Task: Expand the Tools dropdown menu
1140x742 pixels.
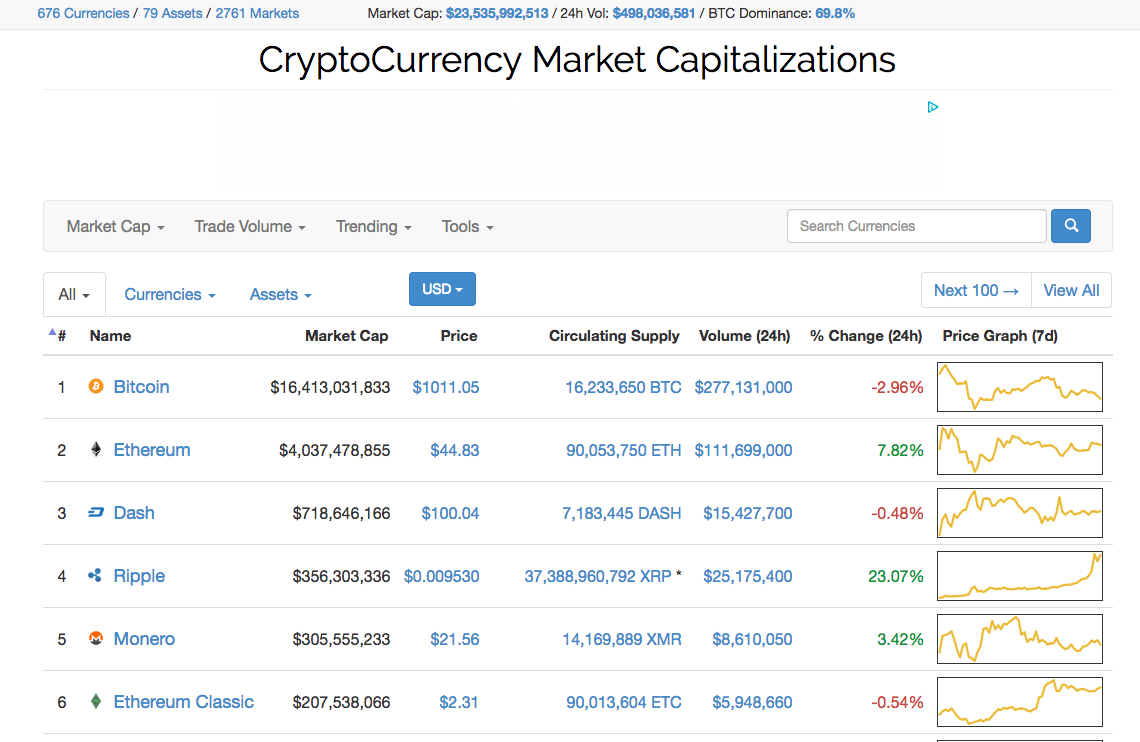Action: click(x=467, y=227)
